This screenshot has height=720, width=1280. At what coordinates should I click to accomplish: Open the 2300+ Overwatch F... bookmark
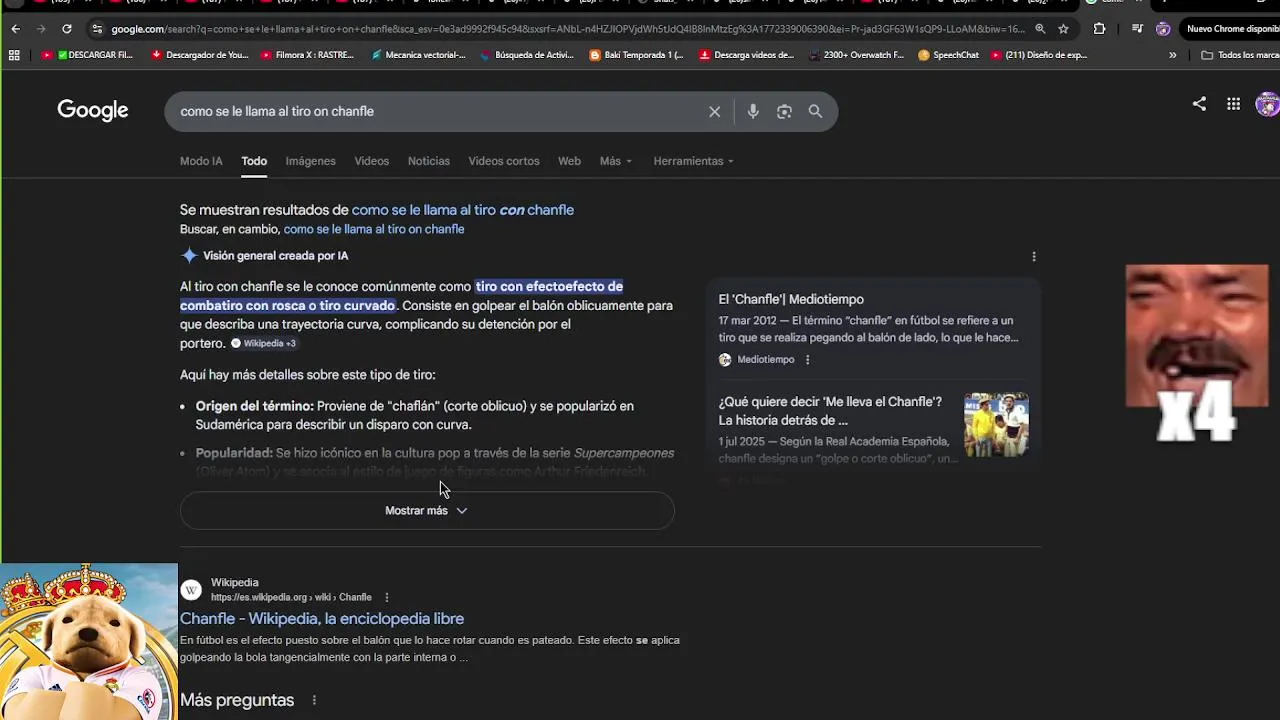856,55
